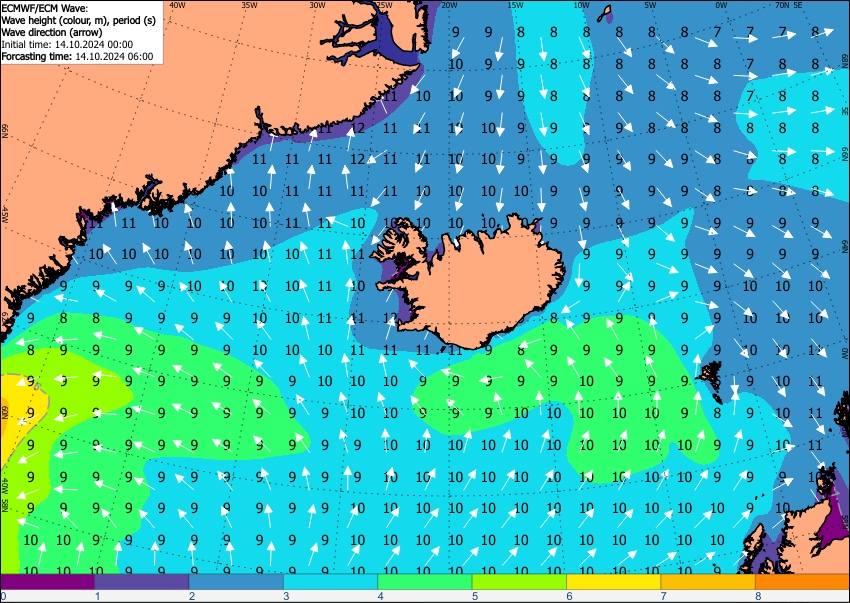The width and height of the screenshot is (850, 603).
Task: Select the 30W longitude label at top
Action: [317, 5]
